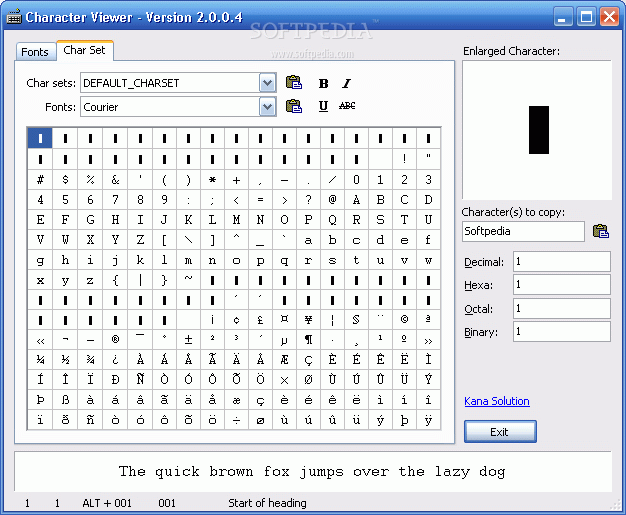Select the & character cell
The image size is (626, 515).
coord(115,179)
